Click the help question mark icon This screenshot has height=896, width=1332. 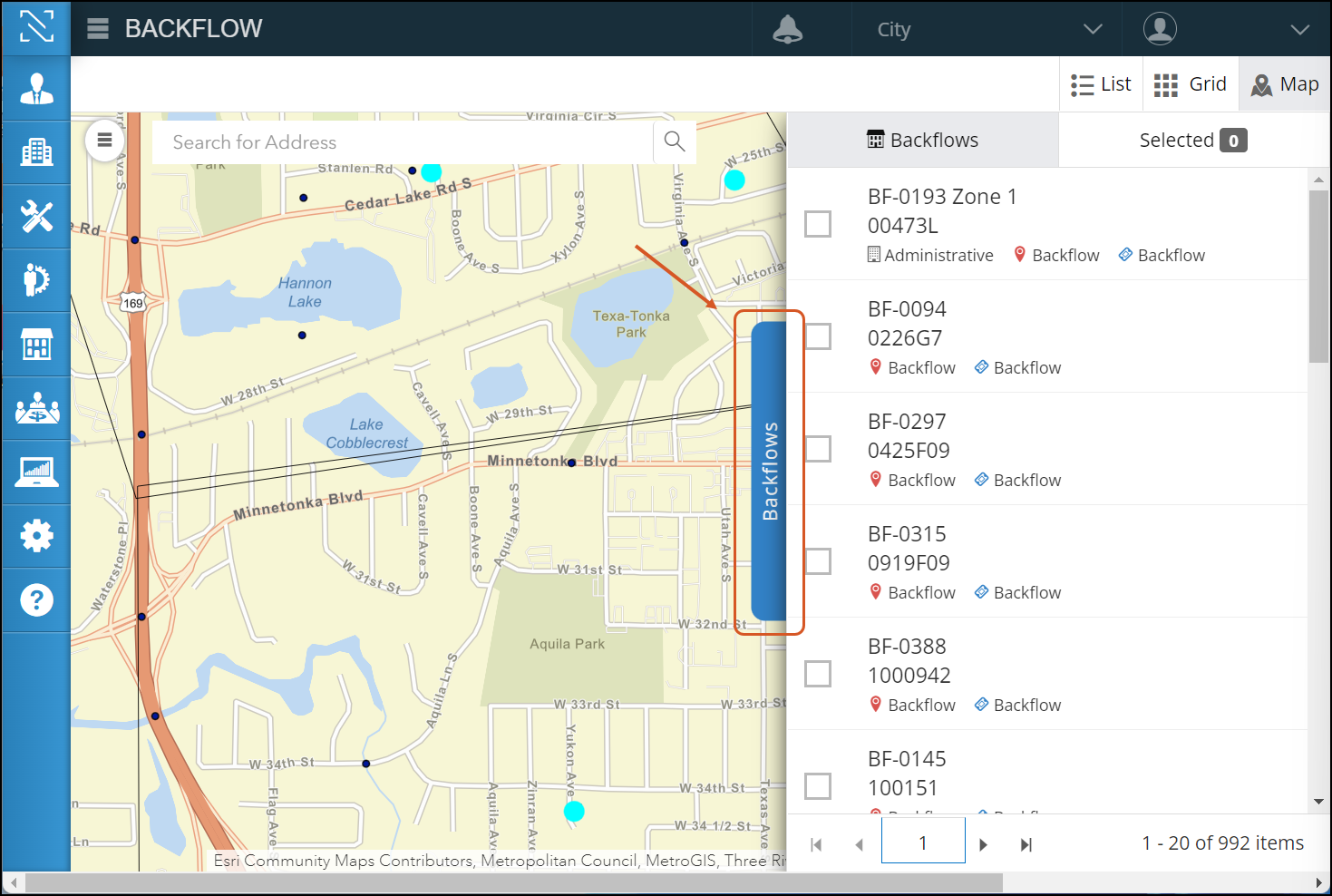click(36, 600)
